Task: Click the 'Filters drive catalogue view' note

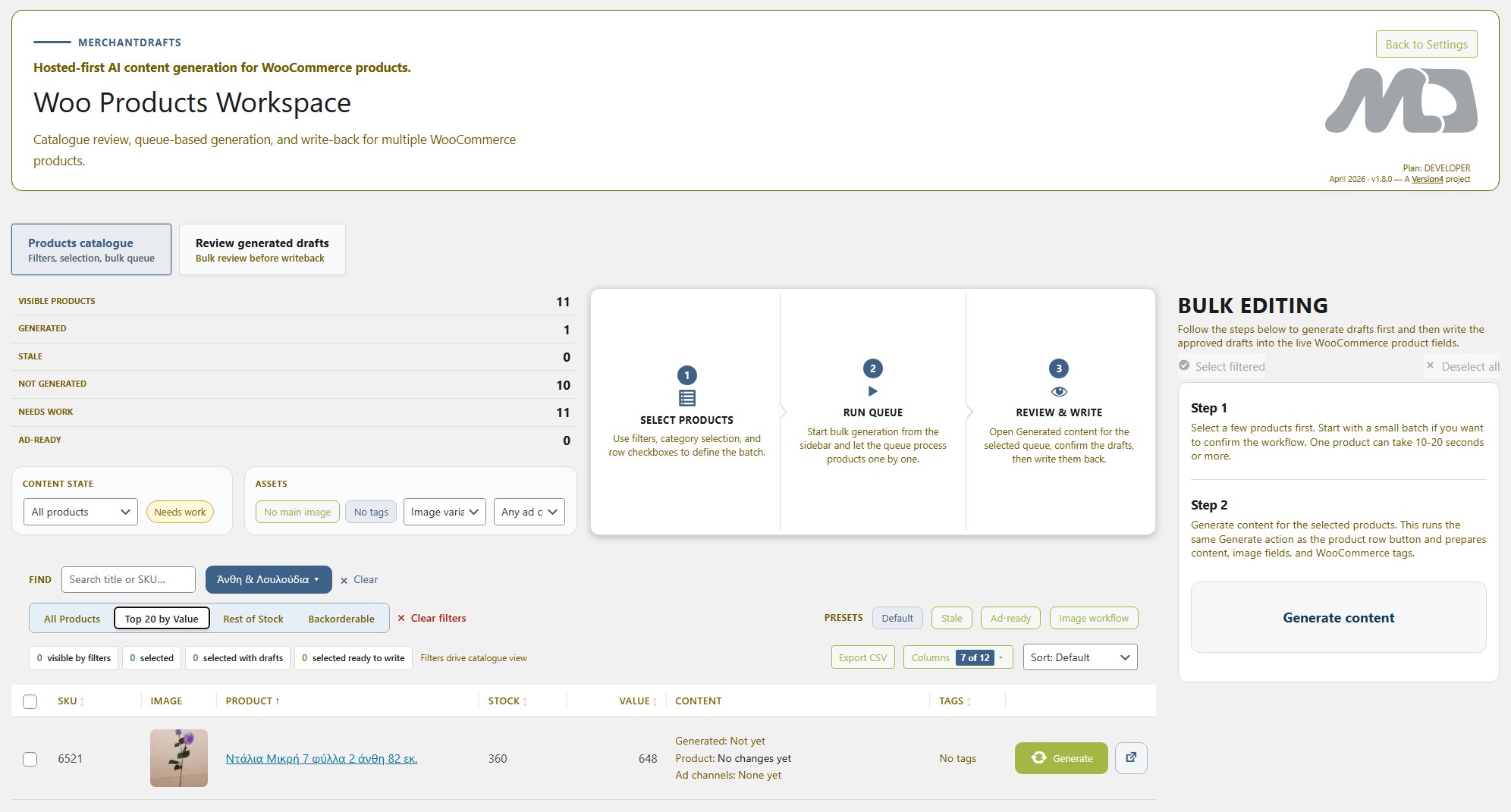Action: click(473, 658)
